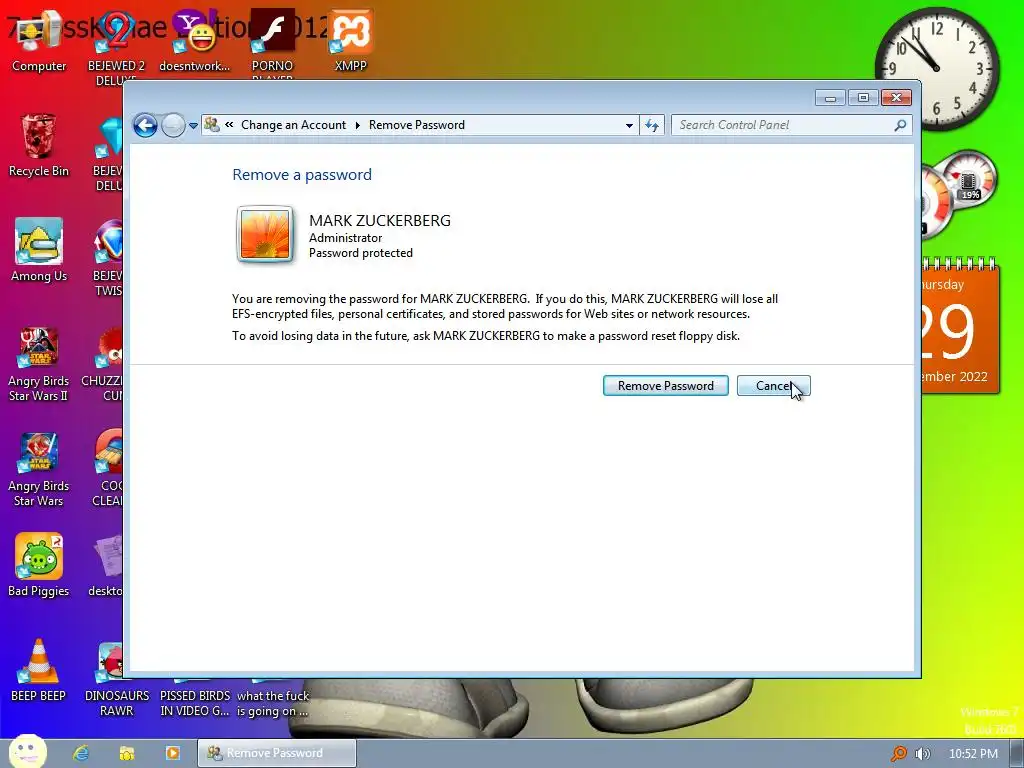Click the Search Control Panel field
Viewport: 1024px width, 768px height.
[x=791, y=125]
